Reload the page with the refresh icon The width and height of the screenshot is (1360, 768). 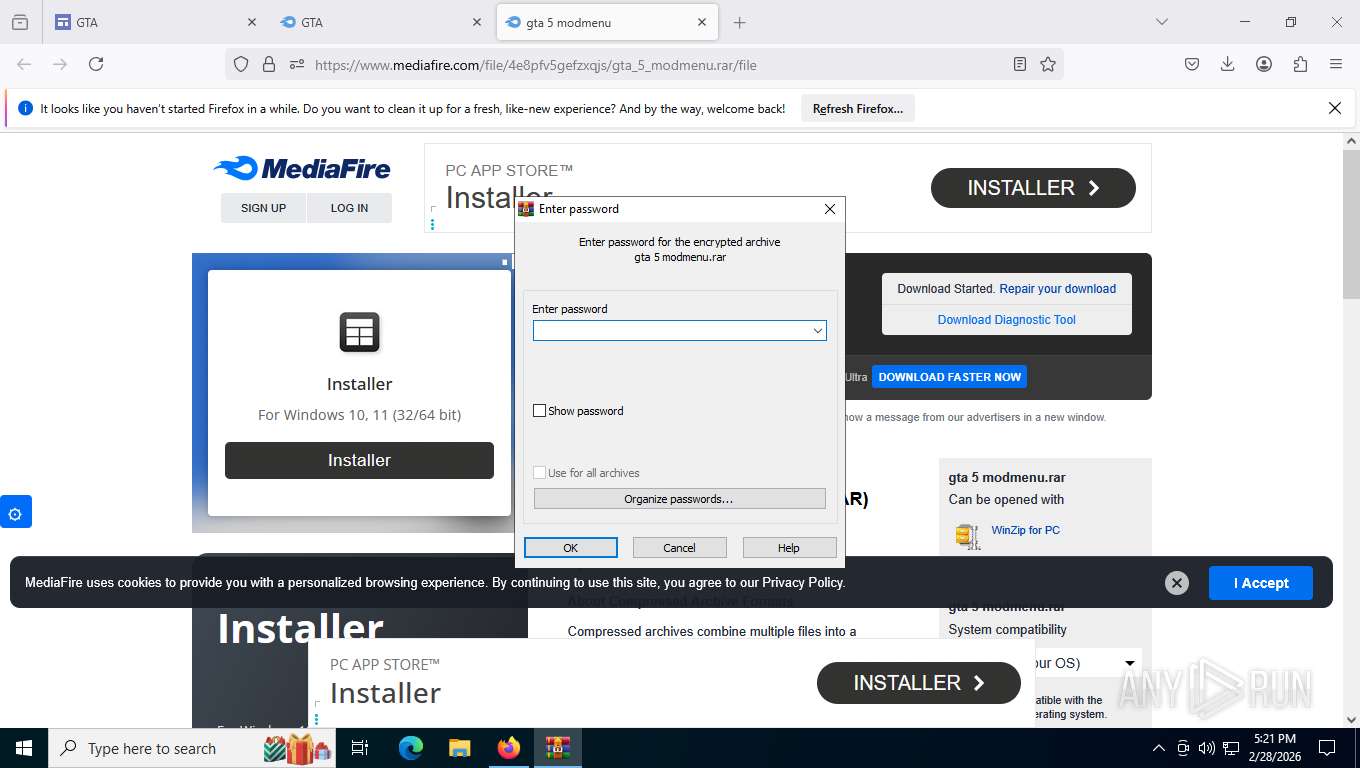96,64
